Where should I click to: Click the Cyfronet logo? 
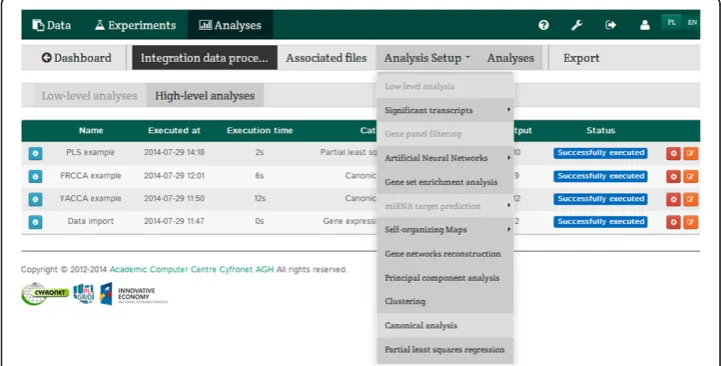(x=45, y=294)
